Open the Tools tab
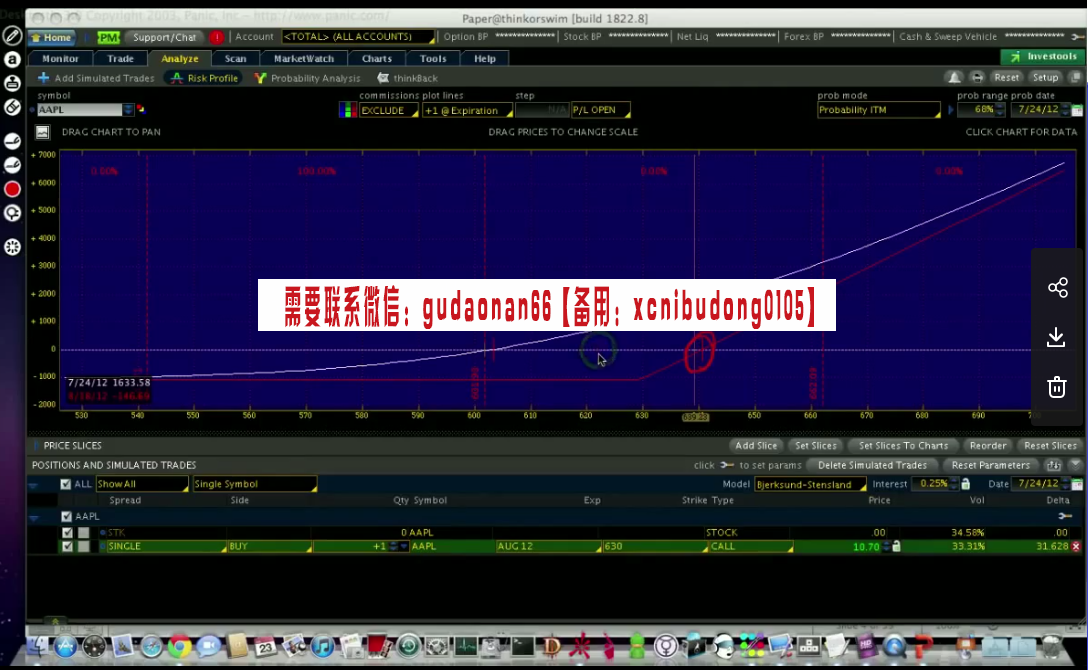This screenshot has width=1088, height=670. (x=433, y=59)
